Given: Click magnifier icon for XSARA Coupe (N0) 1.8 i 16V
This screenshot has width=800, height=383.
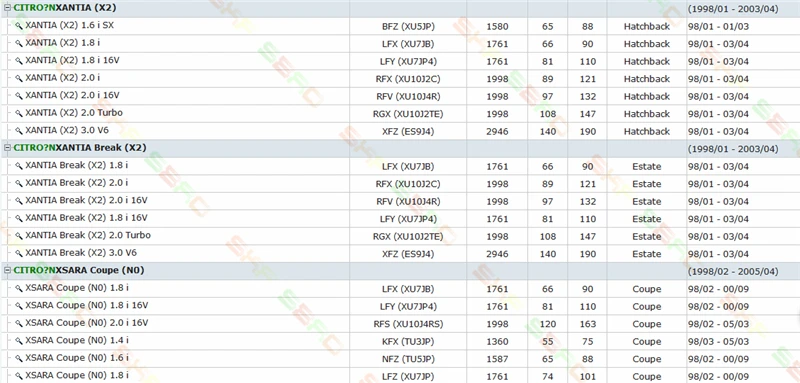Looking at the screenshot, I should (x=19, y=306).
